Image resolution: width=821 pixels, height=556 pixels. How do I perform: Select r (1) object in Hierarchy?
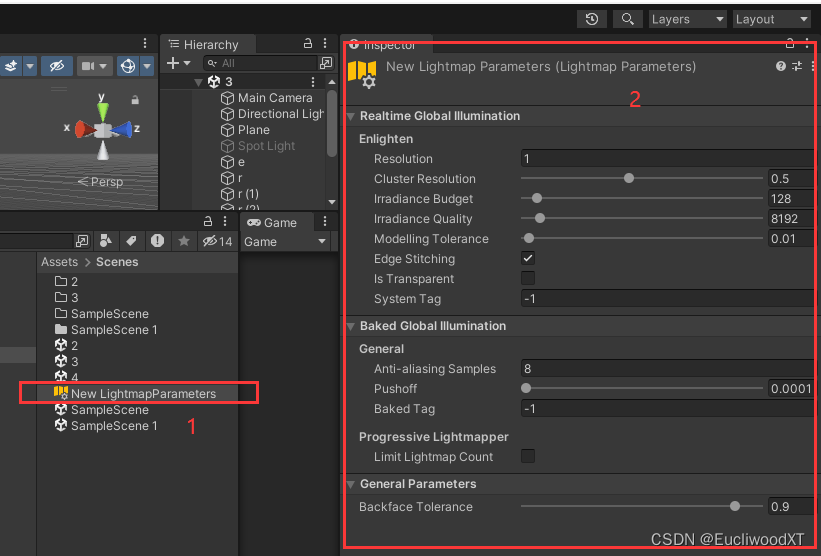[240, 194]
